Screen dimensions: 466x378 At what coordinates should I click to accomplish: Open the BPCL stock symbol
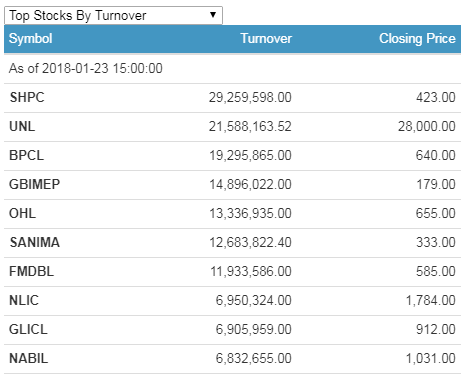tap(27, 155)
